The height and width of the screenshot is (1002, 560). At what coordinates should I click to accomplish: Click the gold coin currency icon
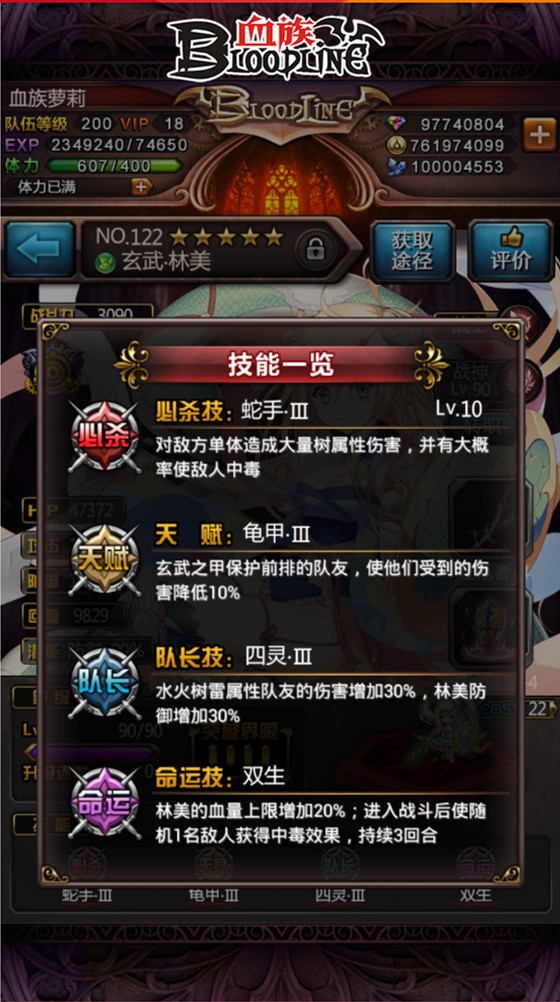point(396,146)
